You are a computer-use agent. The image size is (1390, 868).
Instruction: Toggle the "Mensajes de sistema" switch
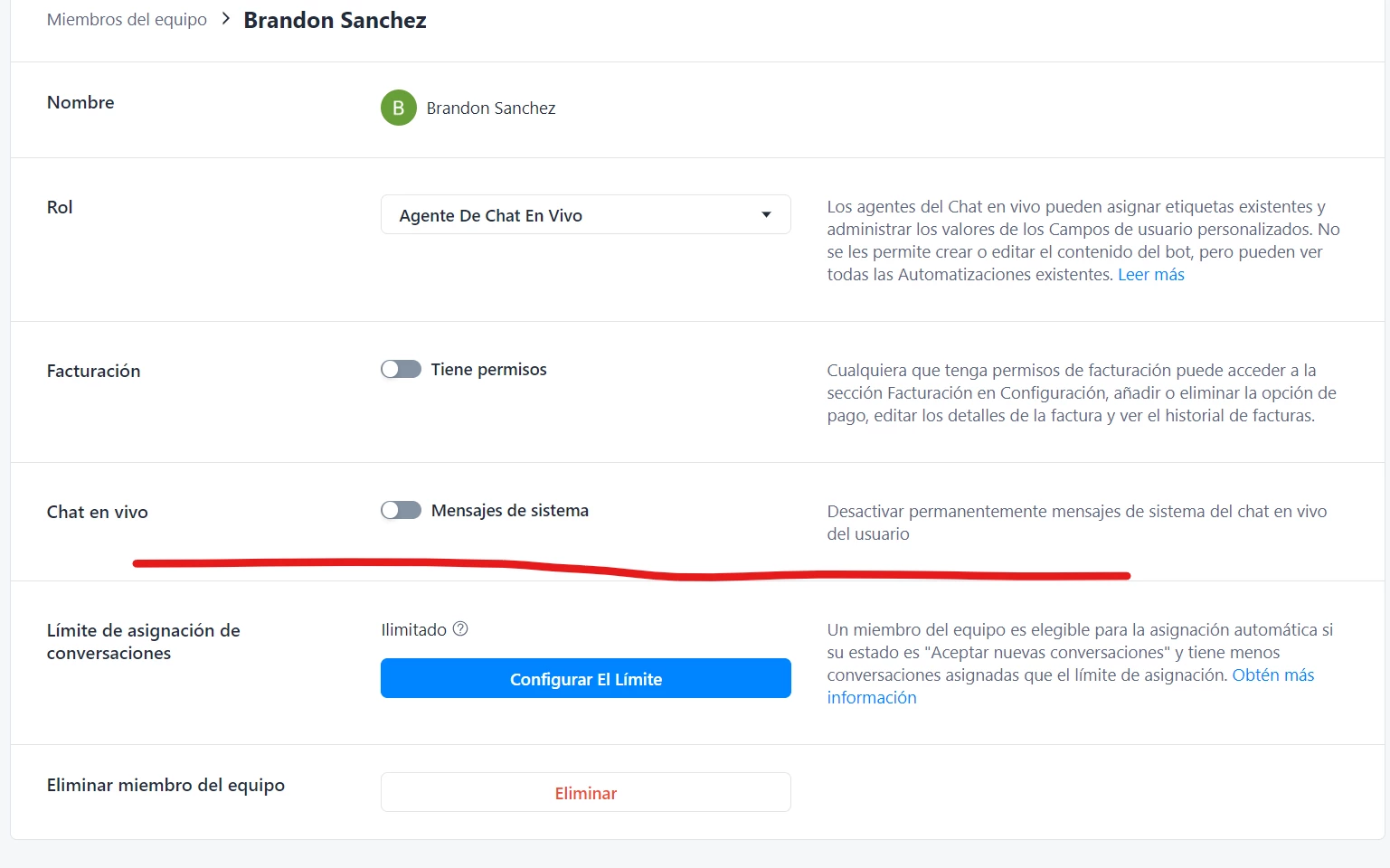401,510
